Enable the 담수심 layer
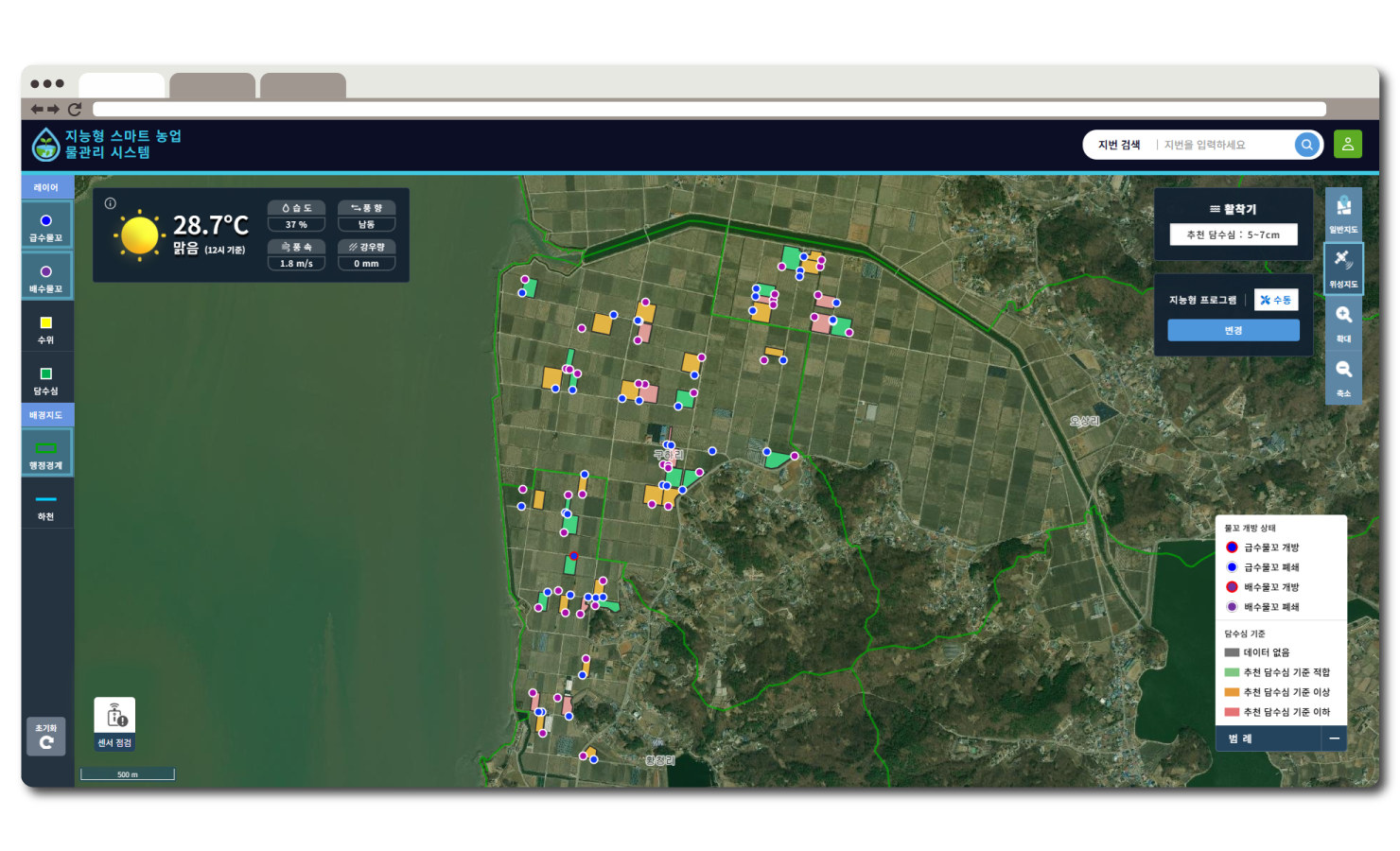Screen dimensions: 1400x851 [x=46, y=380]
